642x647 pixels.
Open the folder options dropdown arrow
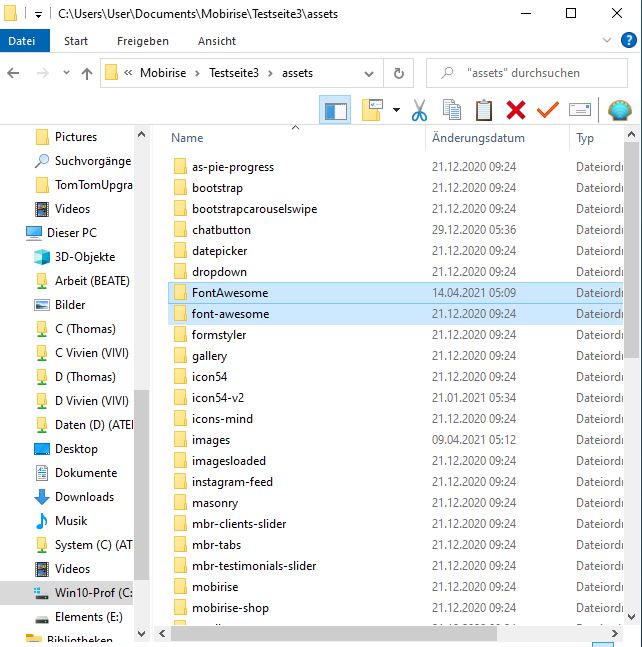[396, 110]
